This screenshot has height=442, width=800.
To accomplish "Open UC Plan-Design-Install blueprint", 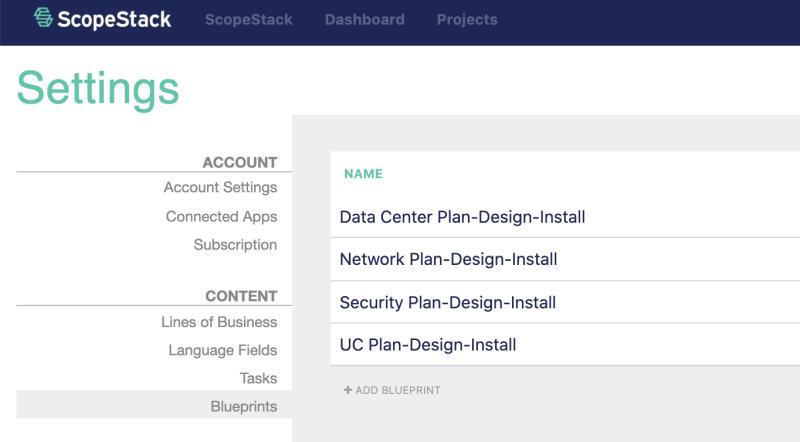I will (x=428, y=345).
